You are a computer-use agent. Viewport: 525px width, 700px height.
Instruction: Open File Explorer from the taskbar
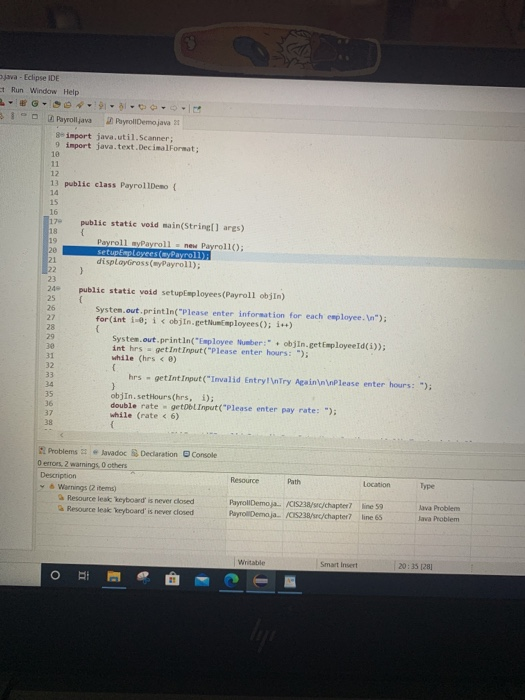pyautogui.click(x=113, y=577)
